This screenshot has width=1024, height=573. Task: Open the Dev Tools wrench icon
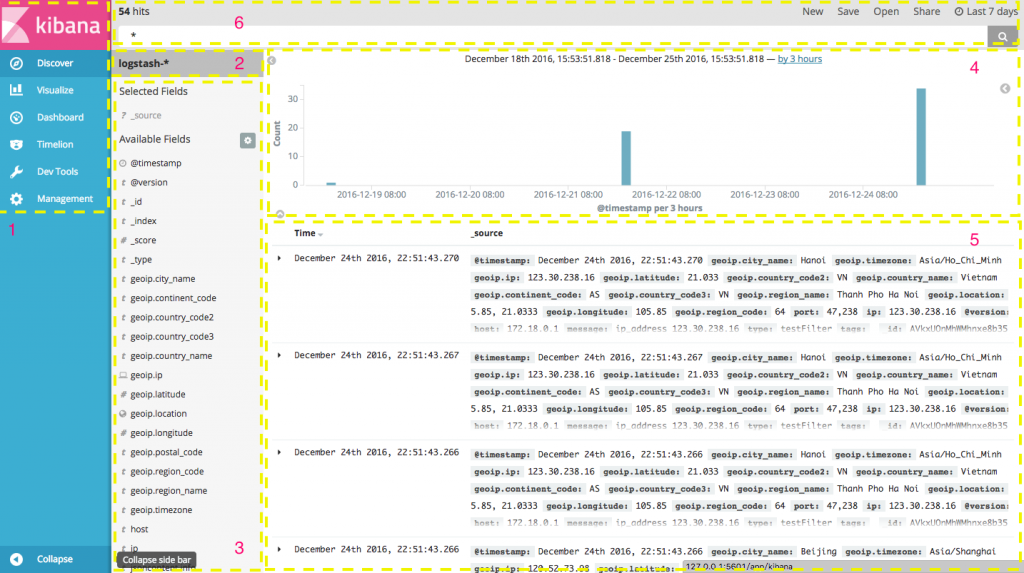pos(16,172)
